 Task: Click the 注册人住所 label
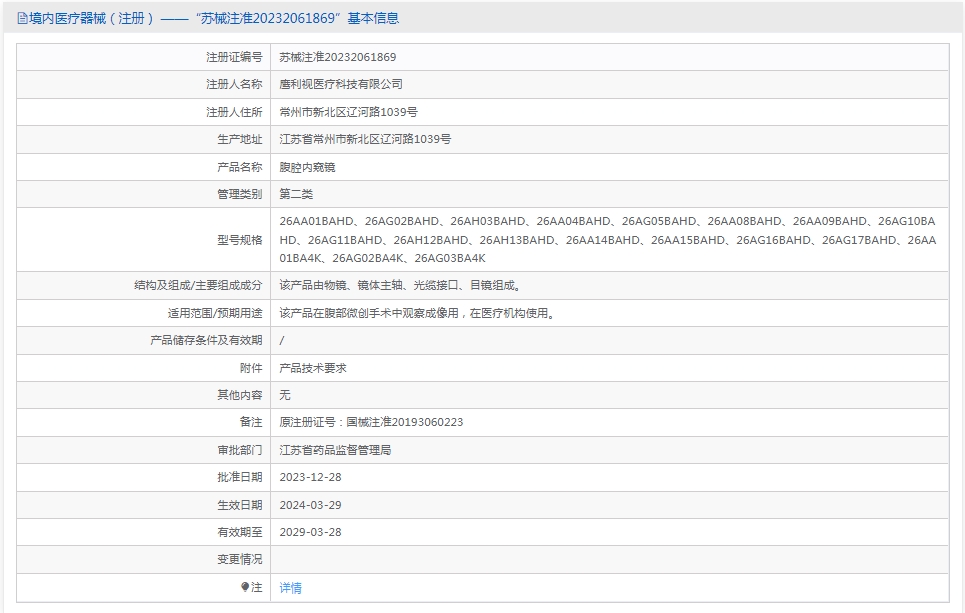pyautogui.click(x=234, y=112)
